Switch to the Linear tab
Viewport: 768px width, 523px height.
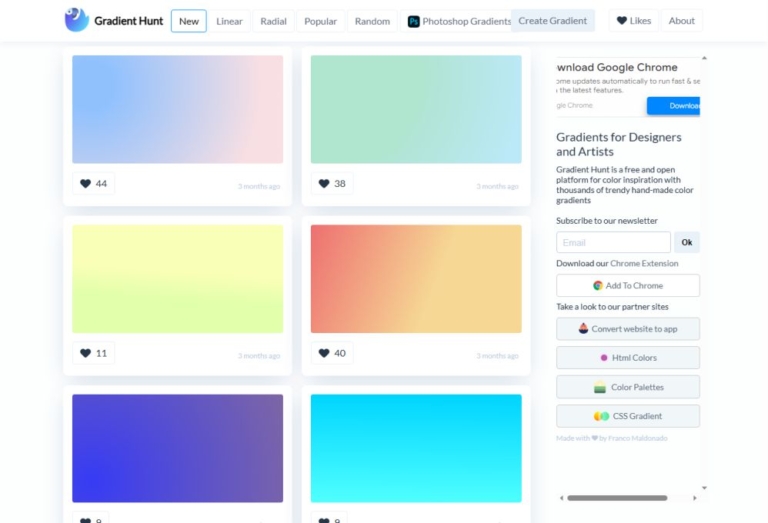229,21
